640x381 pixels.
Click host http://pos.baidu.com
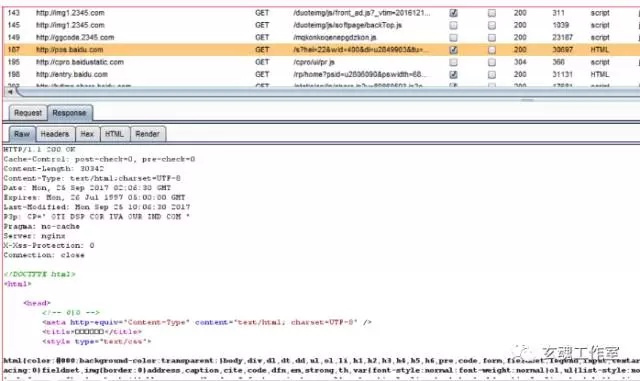click(x=69, y=50)
